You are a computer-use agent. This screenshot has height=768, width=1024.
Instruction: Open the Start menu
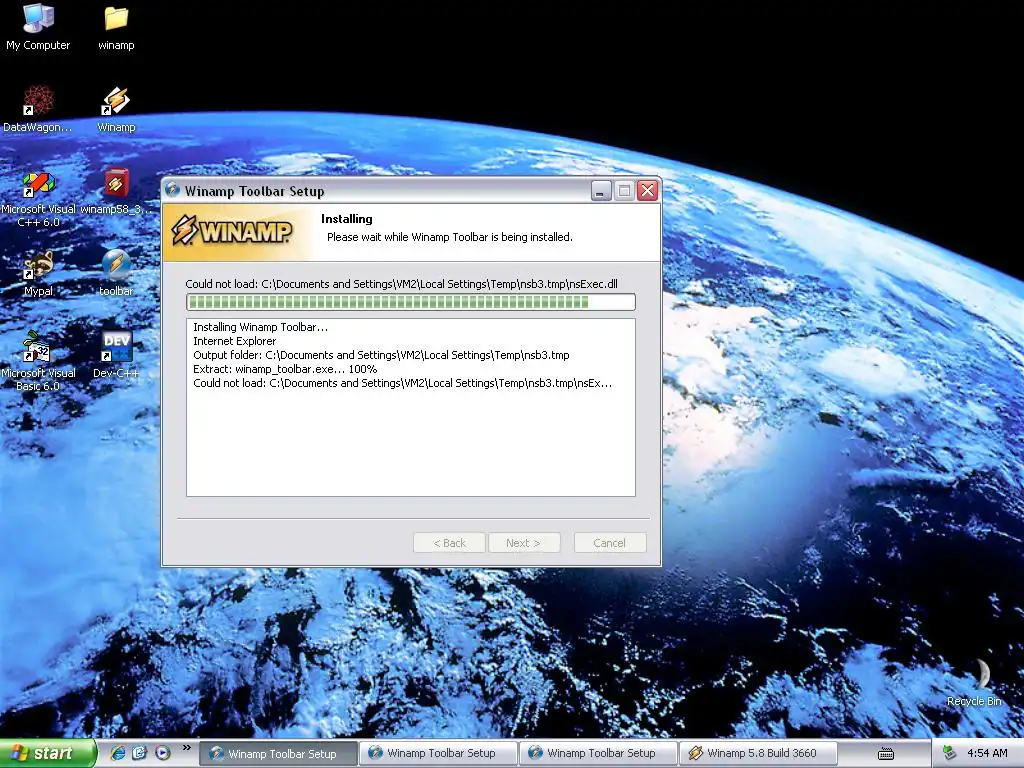(x=47, y=753)
